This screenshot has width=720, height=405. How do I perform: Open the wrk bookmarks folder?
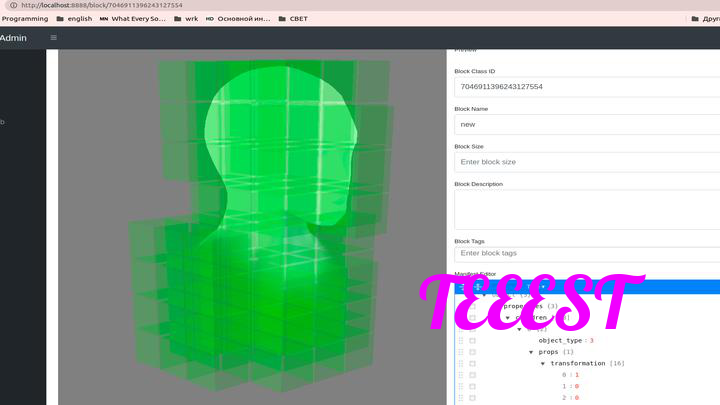point(186,19)
